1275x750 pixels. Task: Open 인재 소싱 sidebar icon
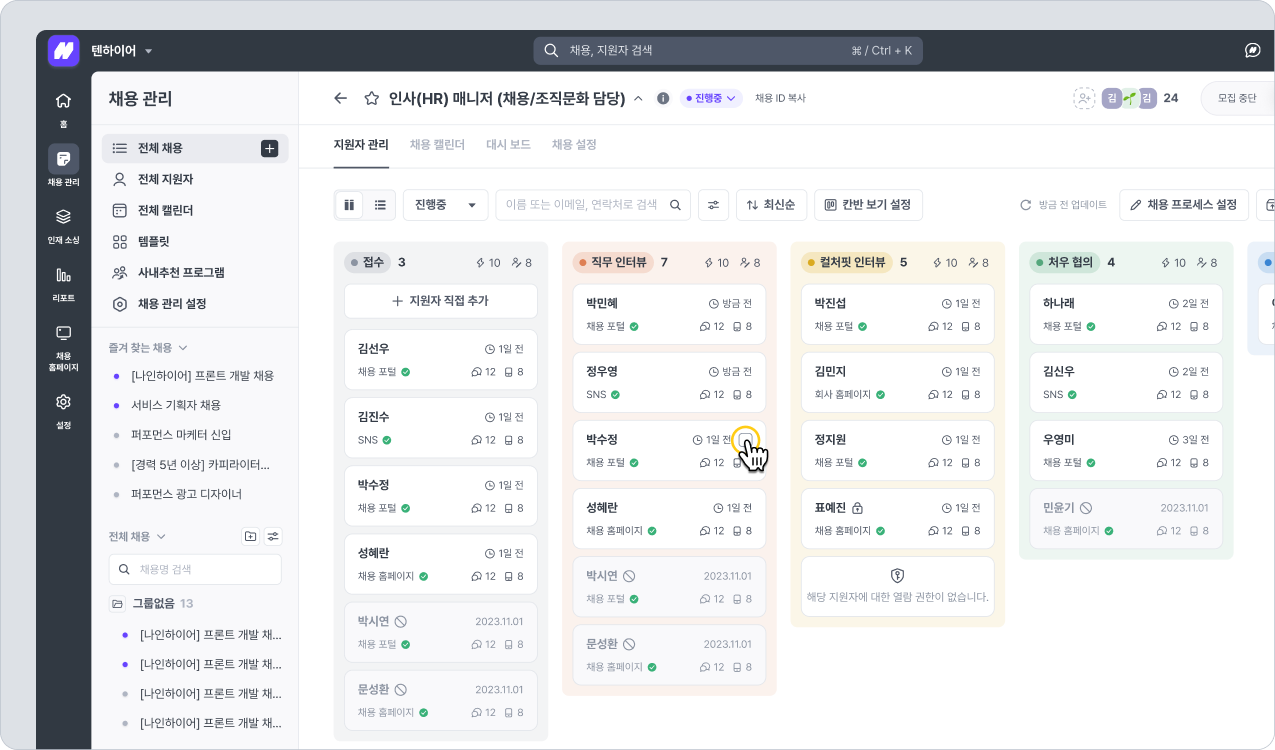[63, 224]
